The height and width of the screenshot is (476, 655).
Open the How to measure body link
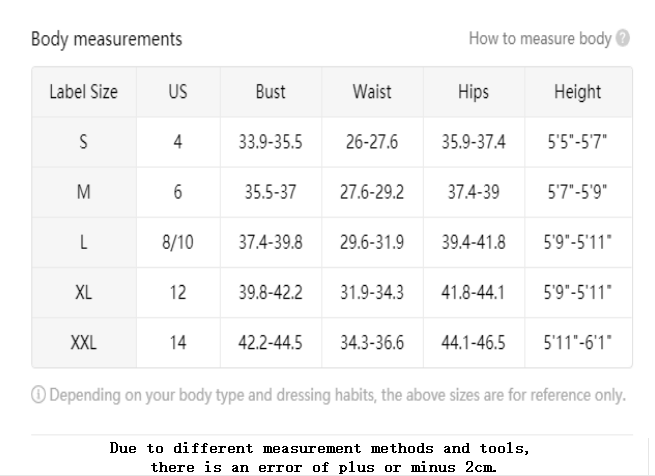pyautogui.click(x=540, y=38)
